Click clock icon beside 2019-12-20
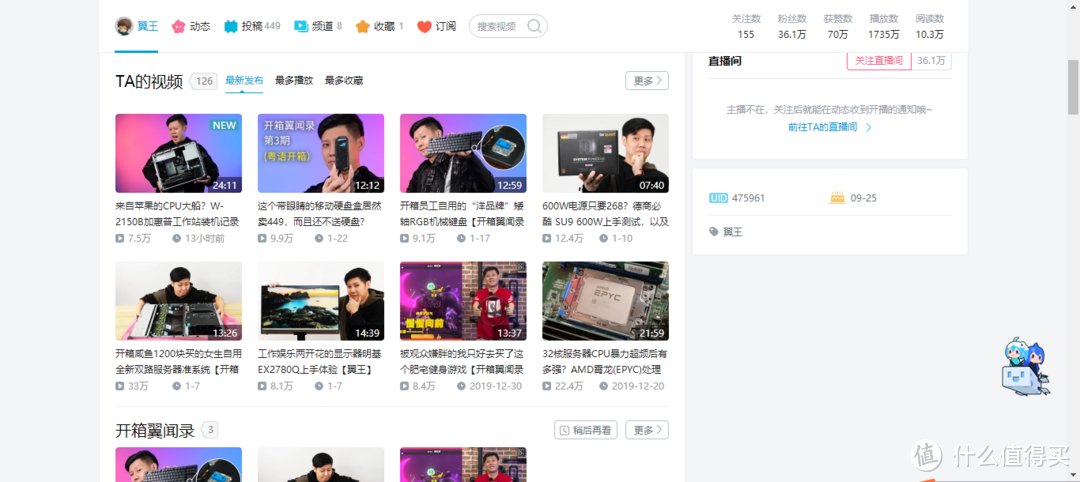 (x=604, y=386)
